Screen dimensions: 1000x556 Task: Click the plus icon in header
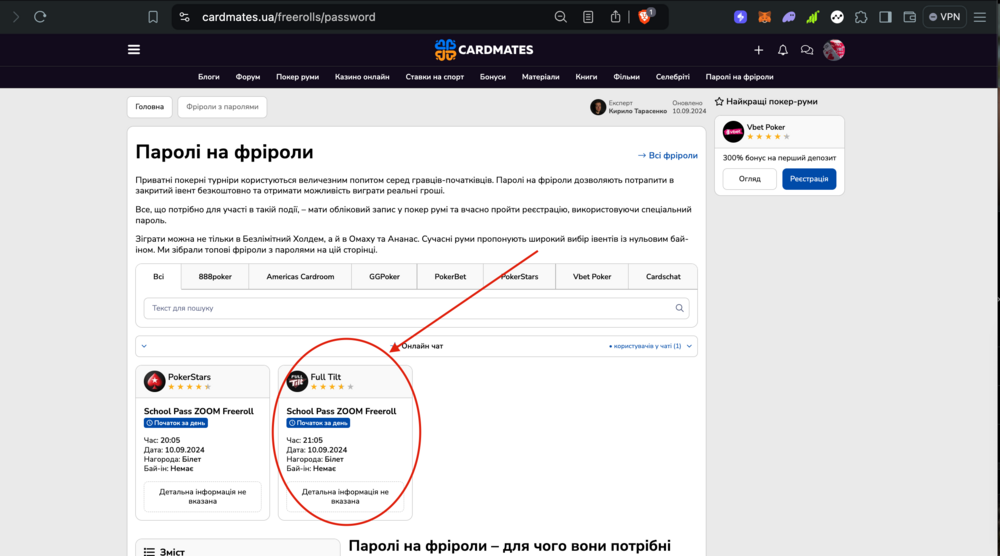759,50
